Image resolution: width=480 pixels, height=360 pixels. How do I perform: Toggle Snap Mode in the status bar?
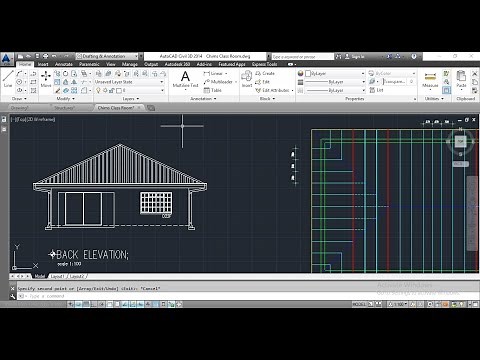pyautogui.click(x=79, y=304)
